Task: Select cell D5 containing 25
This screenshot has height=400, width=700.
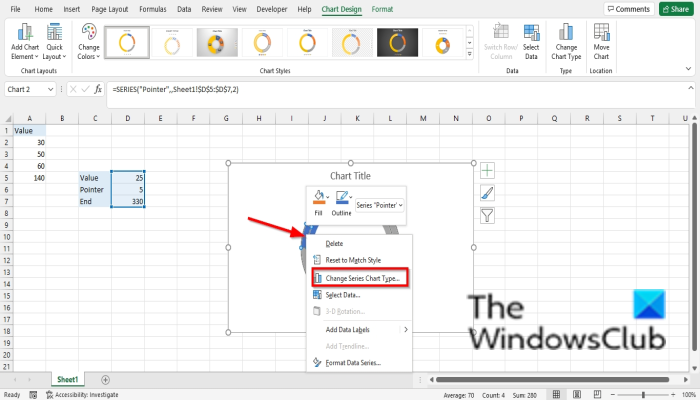Action: tap(128, 178)
